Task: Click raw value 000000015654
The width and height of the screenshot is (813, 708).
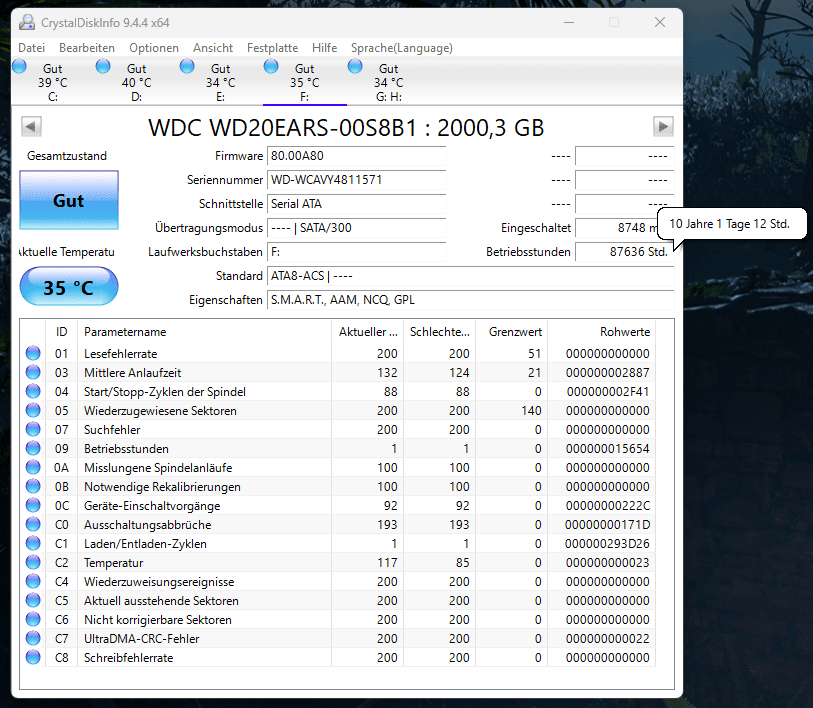Action: 607,449
